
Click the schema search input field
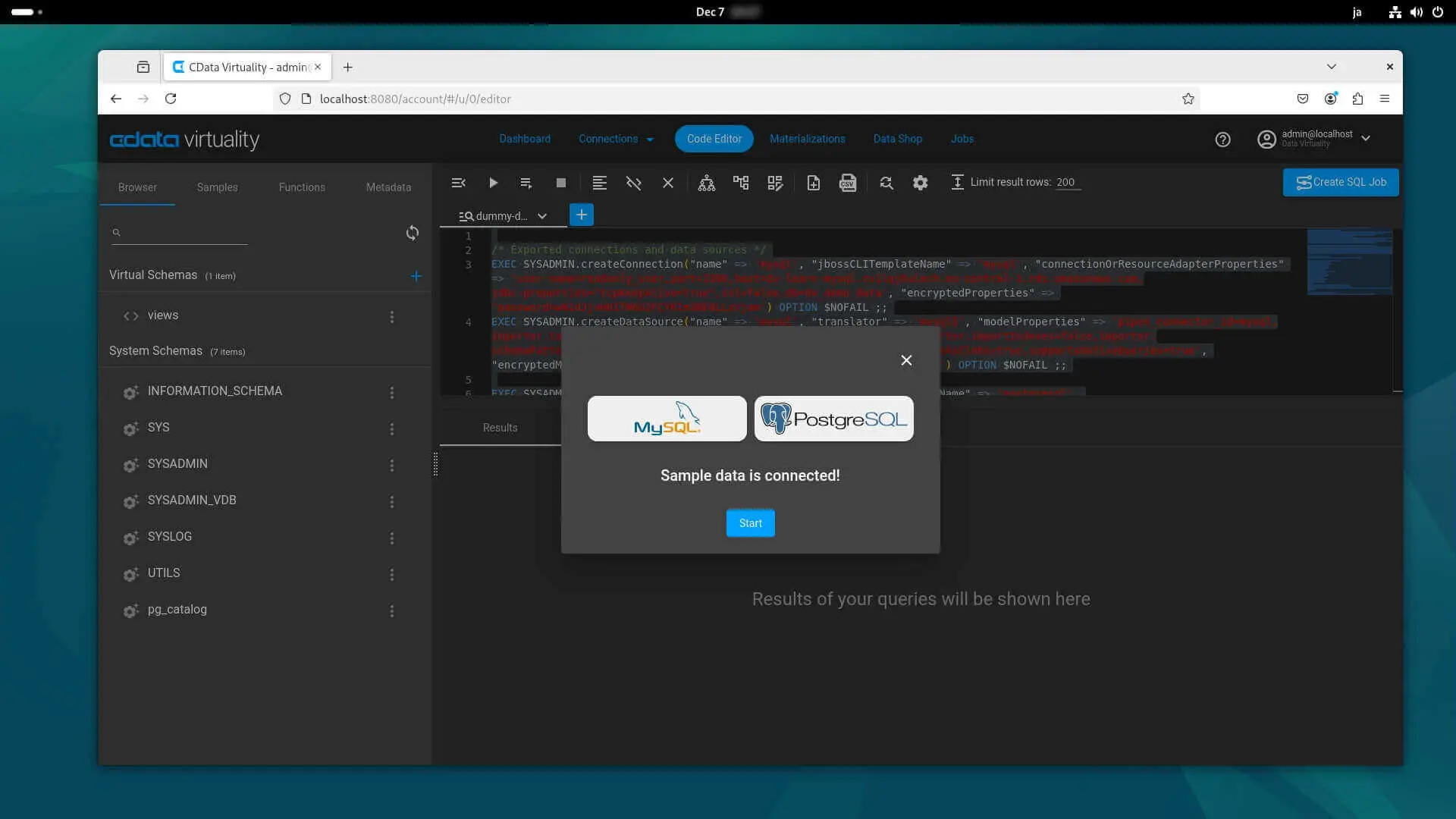click(186, 233)
